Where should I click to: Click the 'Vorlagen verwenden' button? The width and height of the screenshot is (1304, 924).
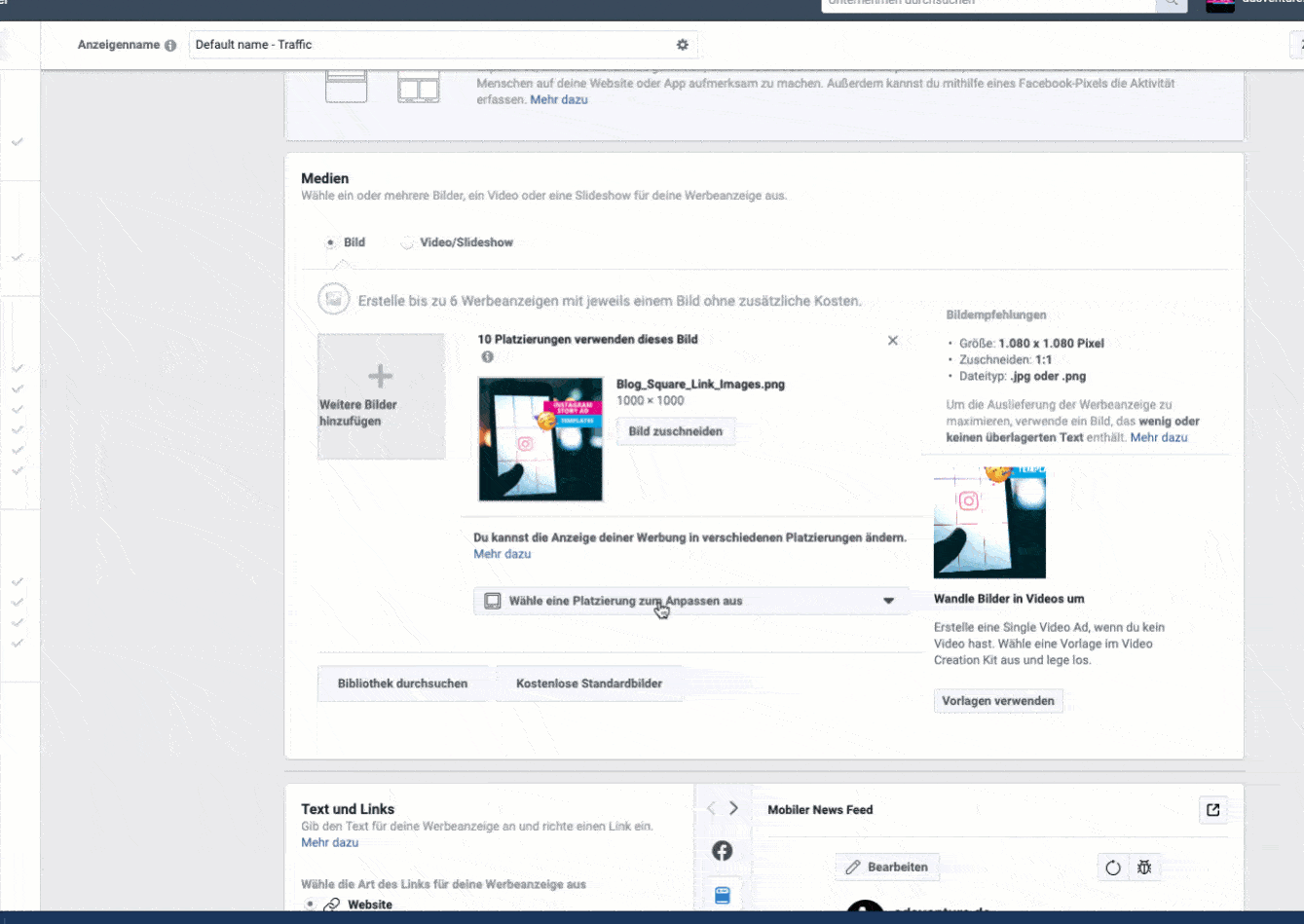998,701
